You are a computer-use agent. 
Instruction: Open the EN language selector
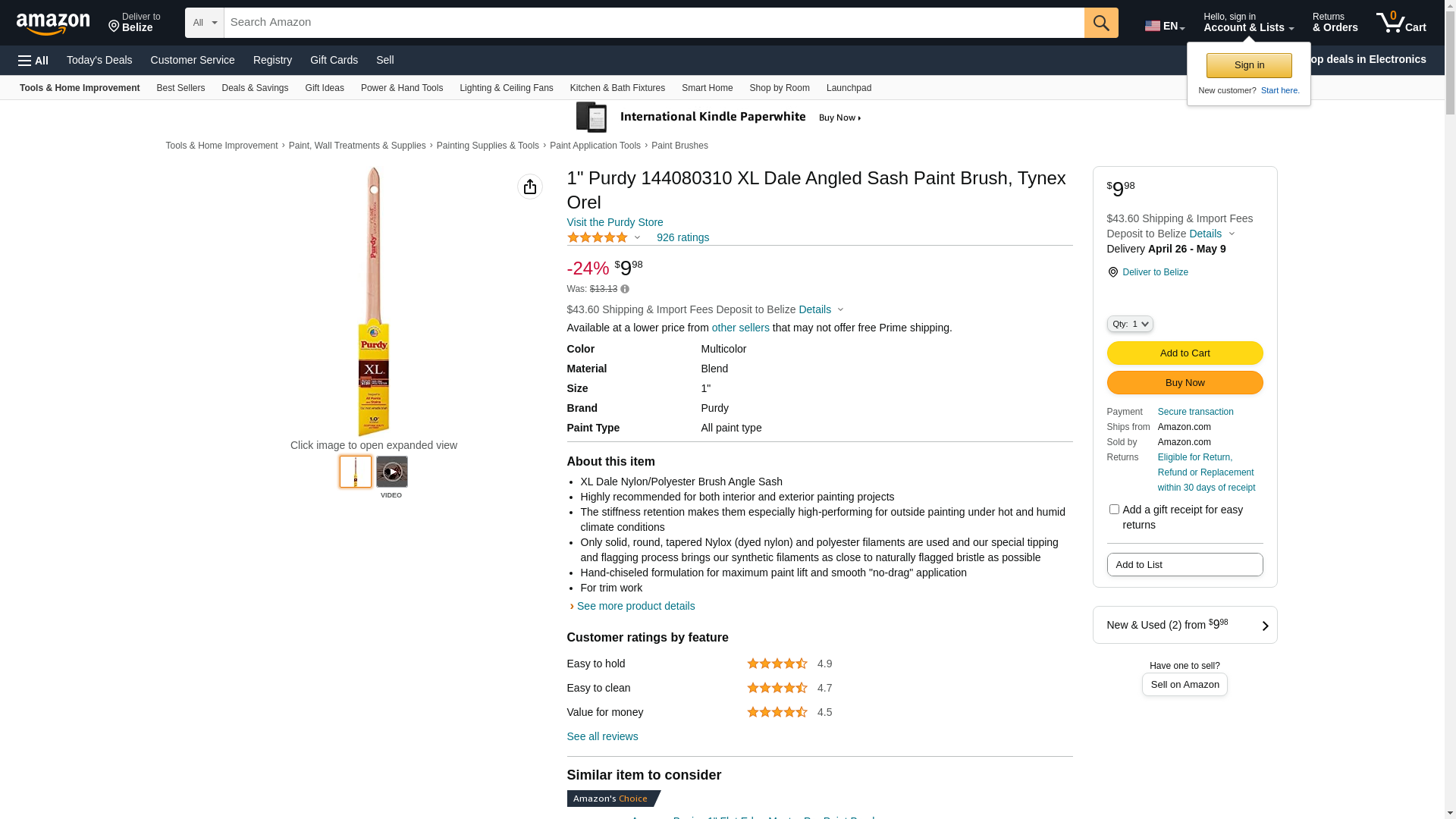point(1164,26)
